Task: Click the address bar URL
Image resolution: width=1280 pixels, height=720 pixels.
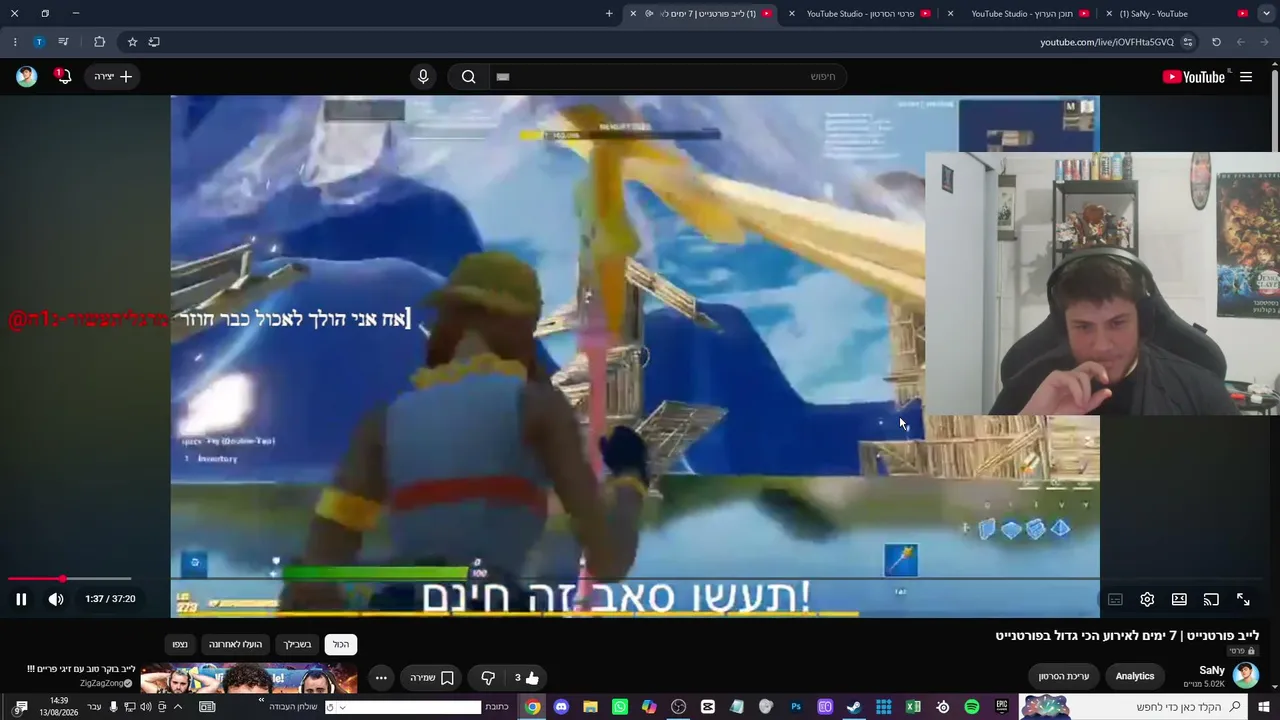Action: 1107,42
